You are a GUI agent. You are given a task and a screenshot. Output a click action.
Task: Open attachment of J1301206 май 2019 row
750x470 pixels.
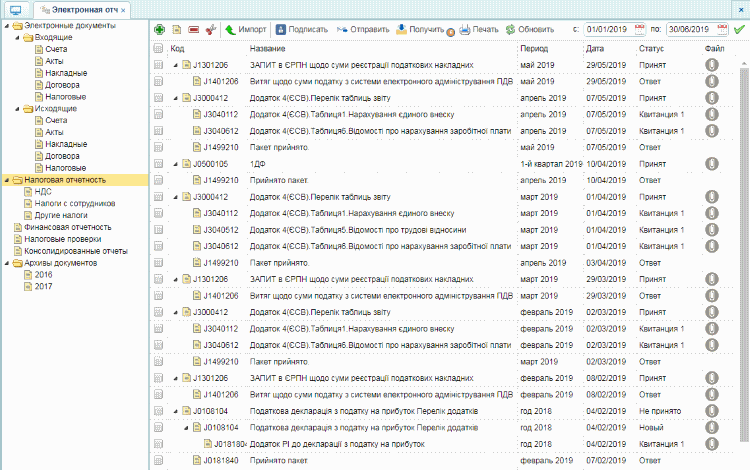click(x=712, y=65)
